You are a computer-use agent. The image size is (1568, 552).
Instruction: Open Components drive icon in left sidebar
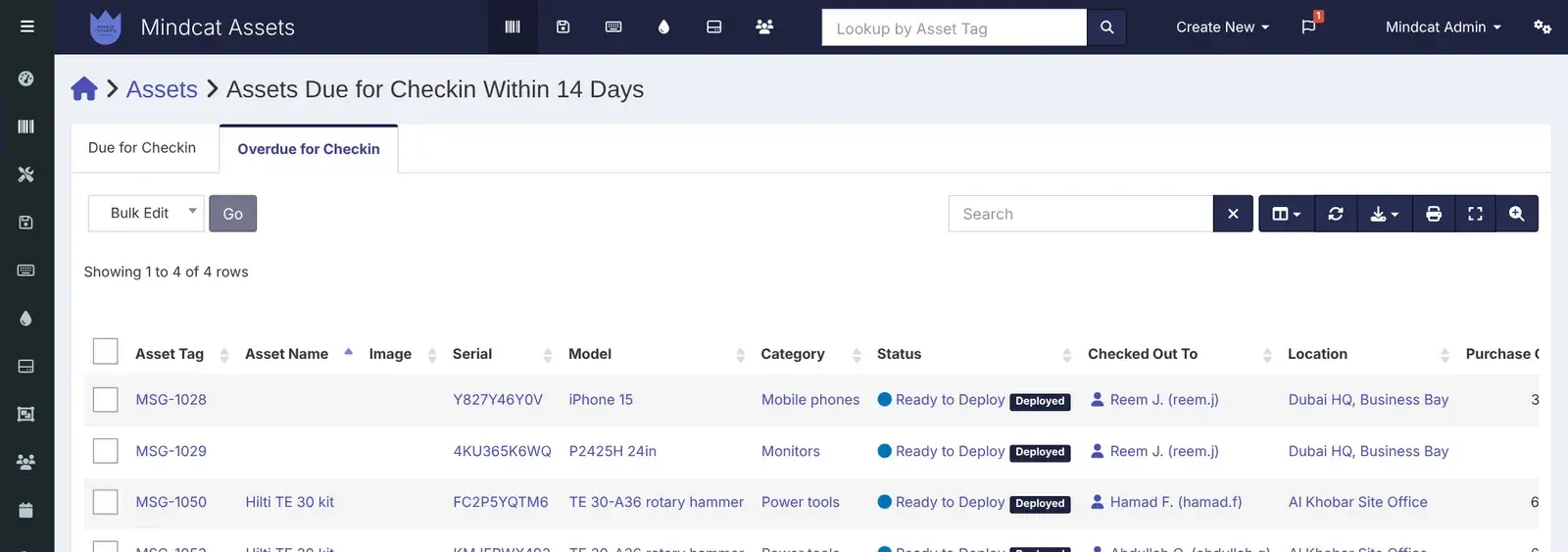[26, 367]
